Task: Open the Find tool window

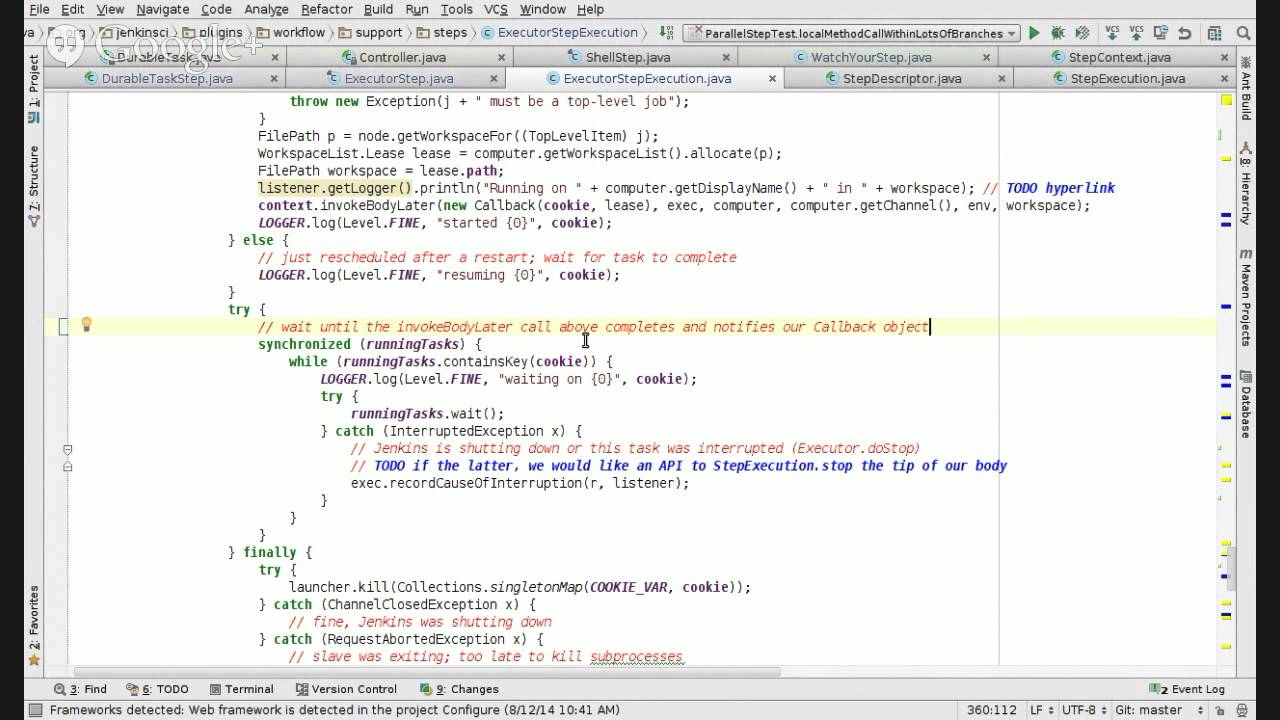Action: (80, 689)
